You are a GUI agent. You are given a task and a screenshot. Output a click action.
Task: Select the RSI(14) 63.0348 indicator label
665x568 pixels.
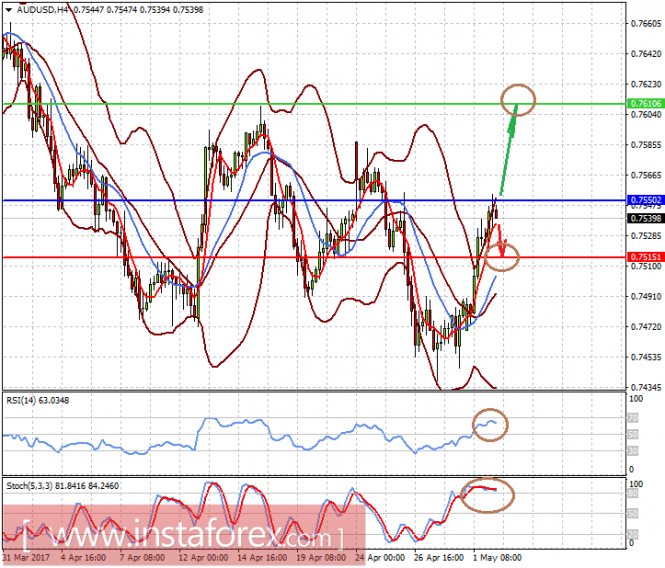click(37, 400)
